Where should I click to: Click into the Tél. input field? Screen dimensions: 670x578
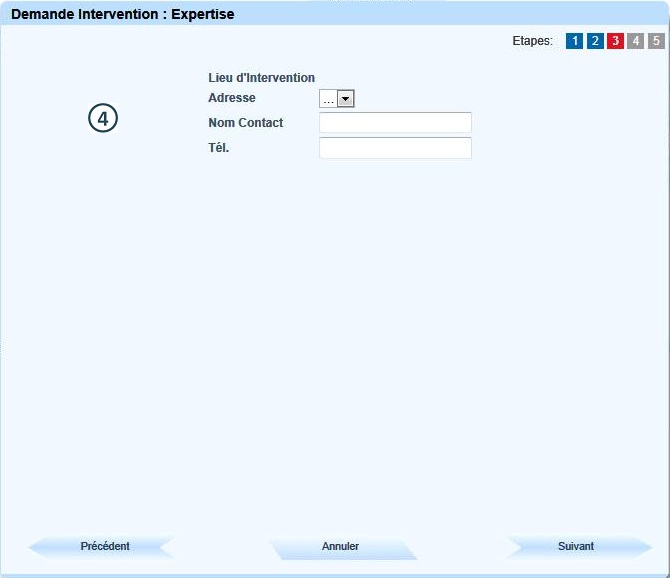pyautogui.click(x=395, y=148)
